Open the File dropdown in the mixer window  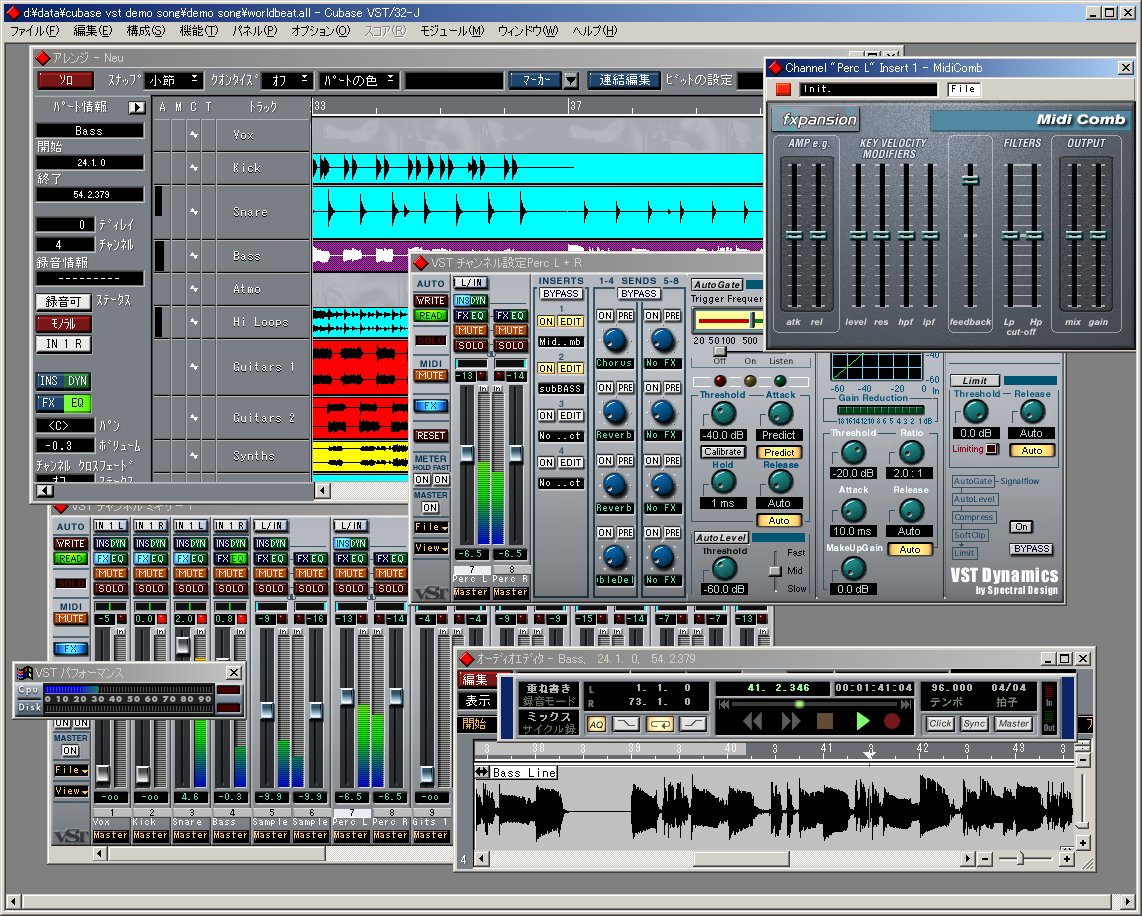tap(71, 770)
